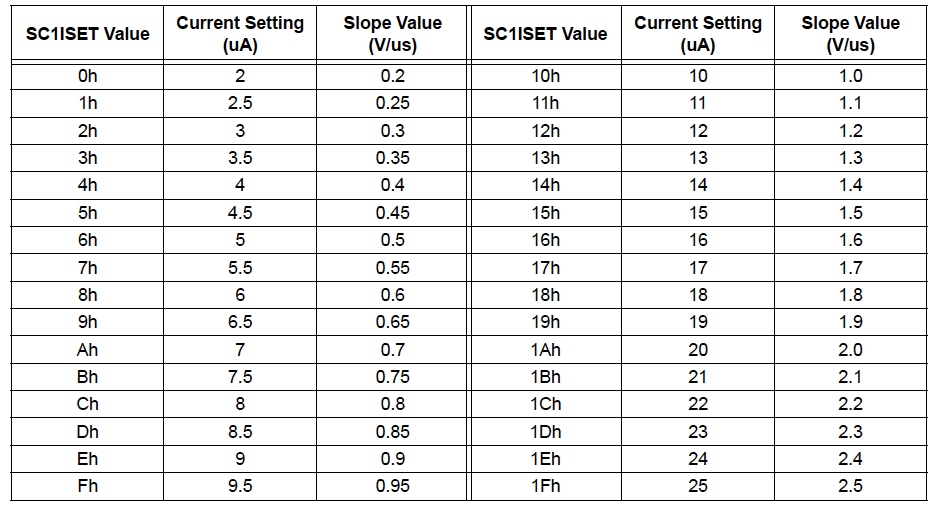
Task: Click the 10h SC1ISET value cell
Action: (546, 75)
